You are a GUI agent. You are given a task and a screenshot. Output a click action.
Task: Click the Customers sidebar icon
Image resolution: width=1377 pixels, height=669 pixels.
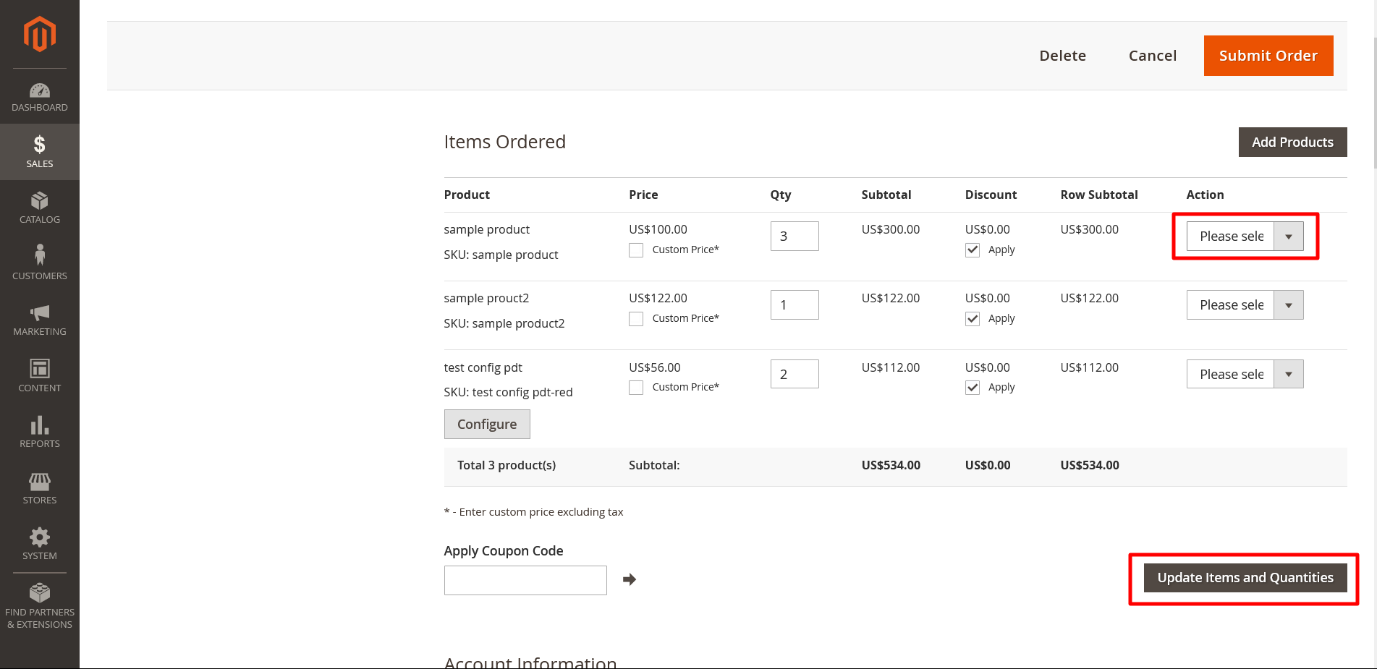39,261
